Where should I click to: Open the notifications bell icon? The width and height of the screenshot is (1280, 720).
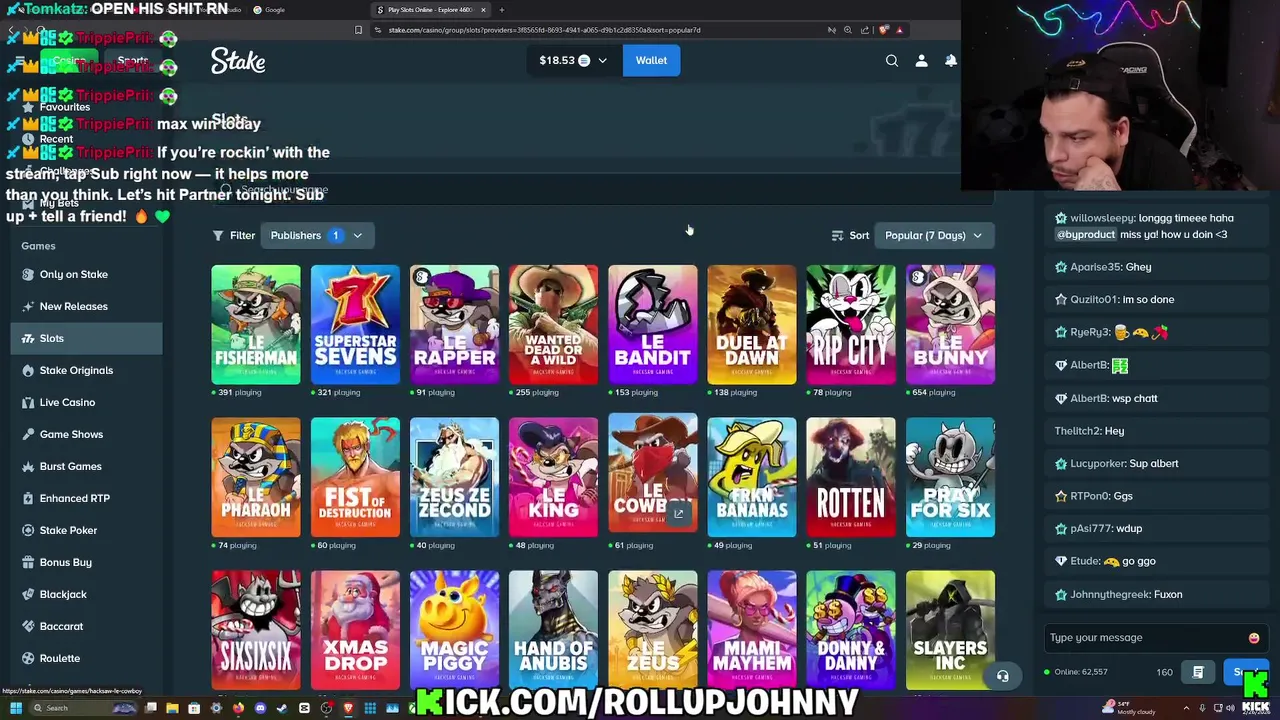click(x=951, y=61)
